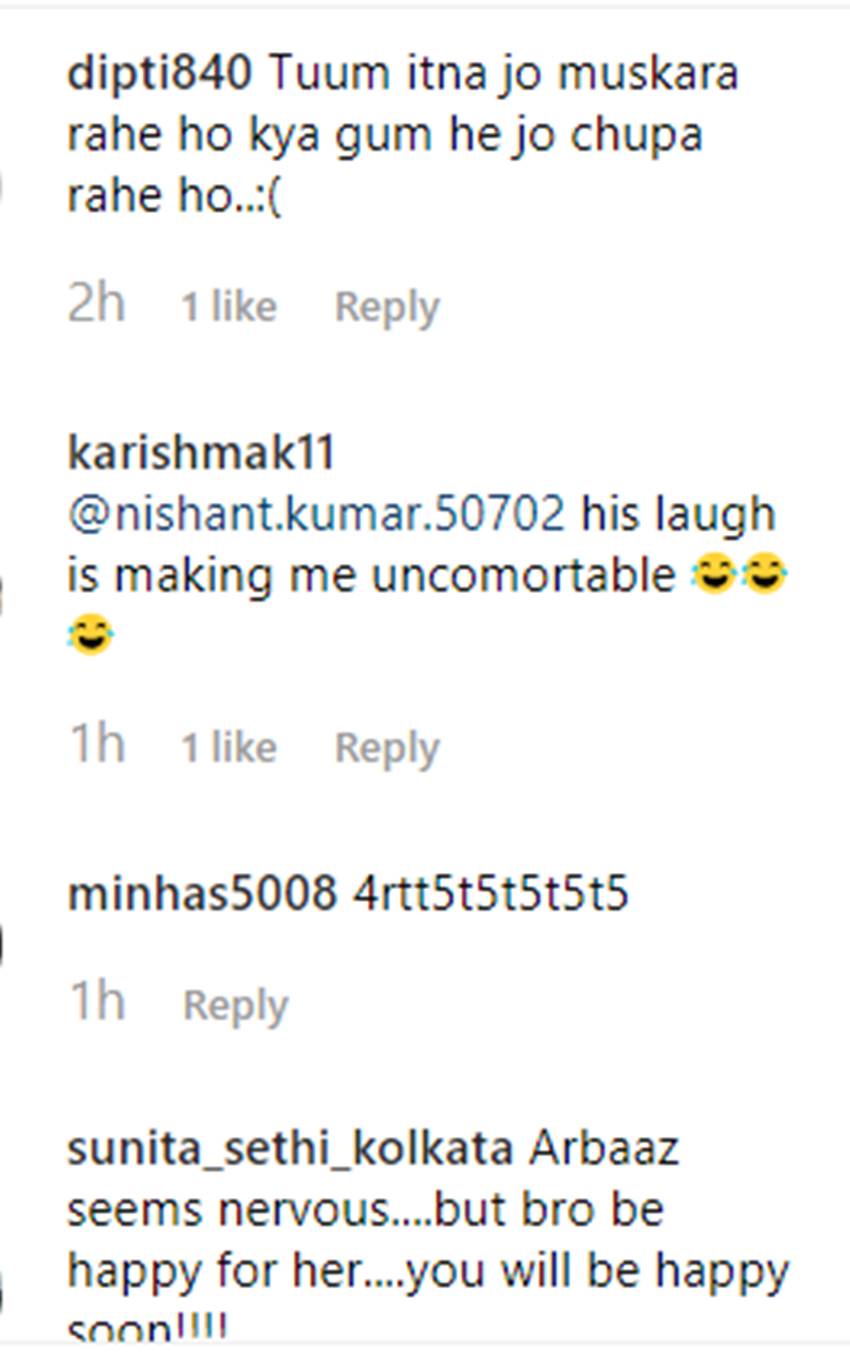Click the 1h timestamp under minhas5008's comment
Screen dimensions: 850x1365
point(96,1002)
